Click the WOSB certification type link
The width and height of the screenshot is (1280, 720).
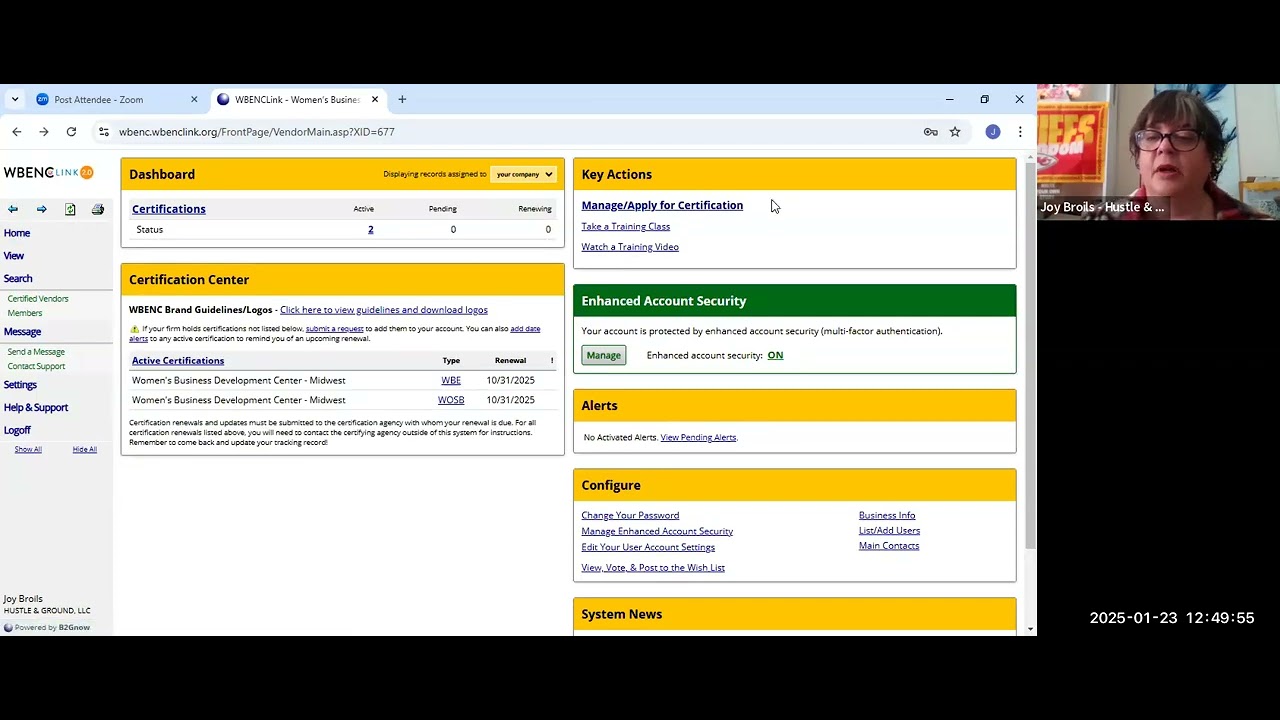point(451,400)
